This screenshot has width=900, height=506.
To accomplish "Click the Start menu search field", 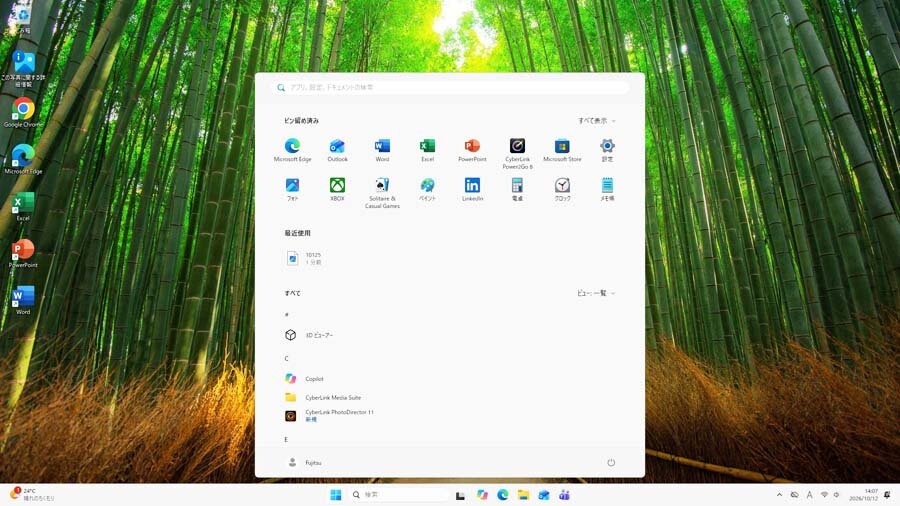I will (451, 87).
